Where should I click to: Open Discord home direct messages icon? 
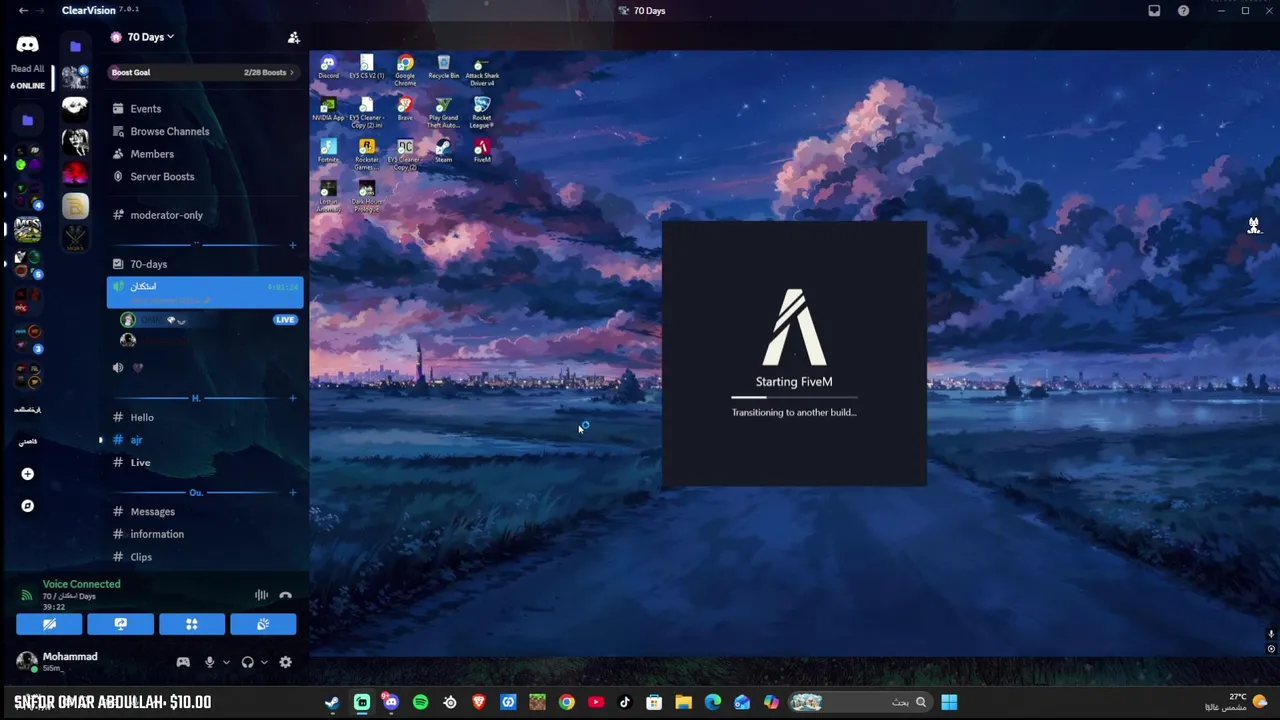(x=27, y=44)
